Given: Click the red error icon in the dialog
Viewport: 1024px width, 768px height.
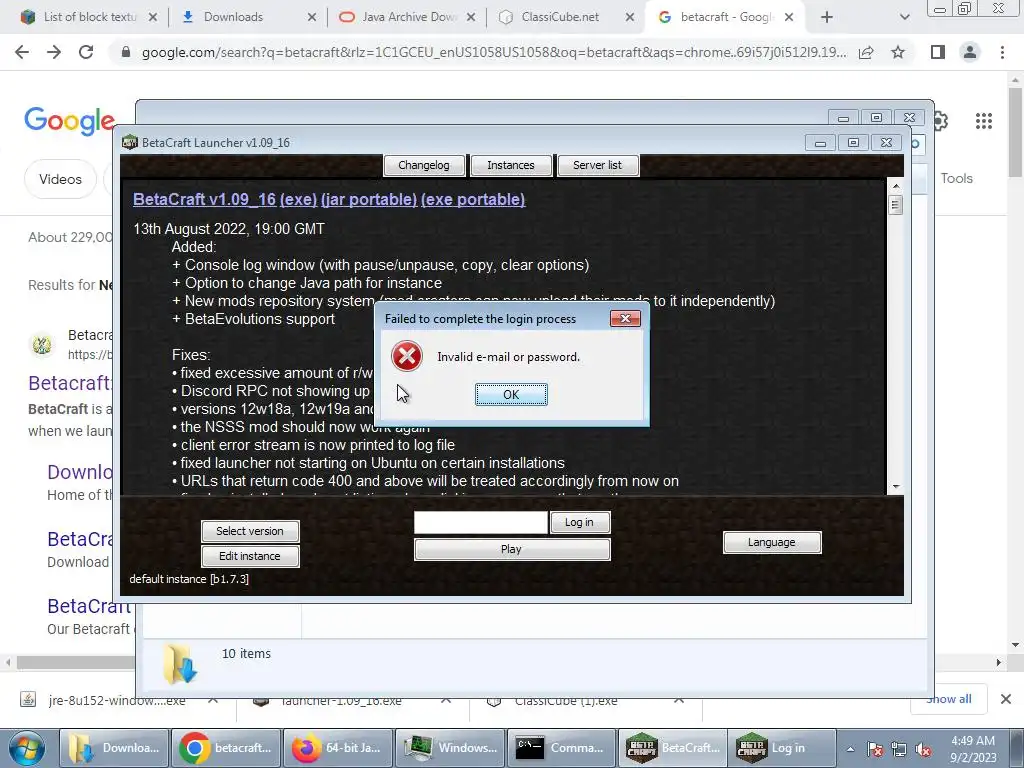Looking at the screenshot, I should click(x=406, y=357).
